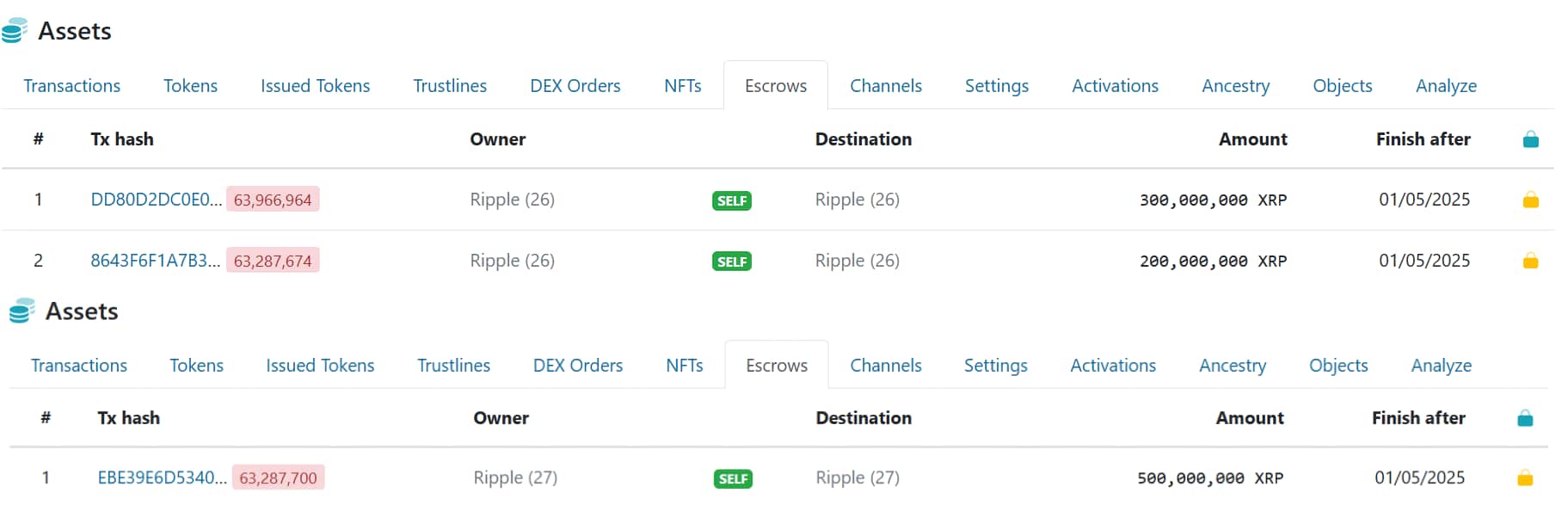Click Ripple (27) owner account link

click(515, 477)
